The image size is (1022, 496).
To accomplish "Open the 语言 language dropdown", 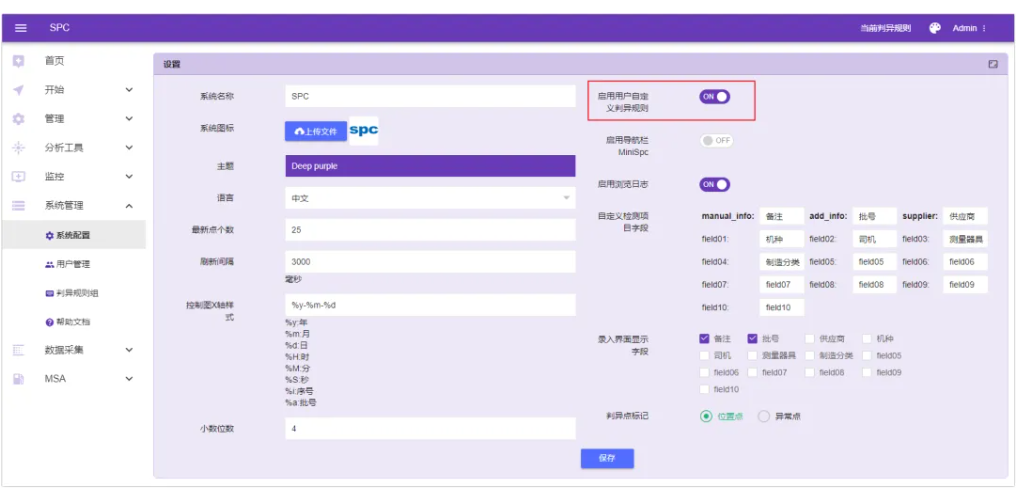I will [x=430, y=198].
